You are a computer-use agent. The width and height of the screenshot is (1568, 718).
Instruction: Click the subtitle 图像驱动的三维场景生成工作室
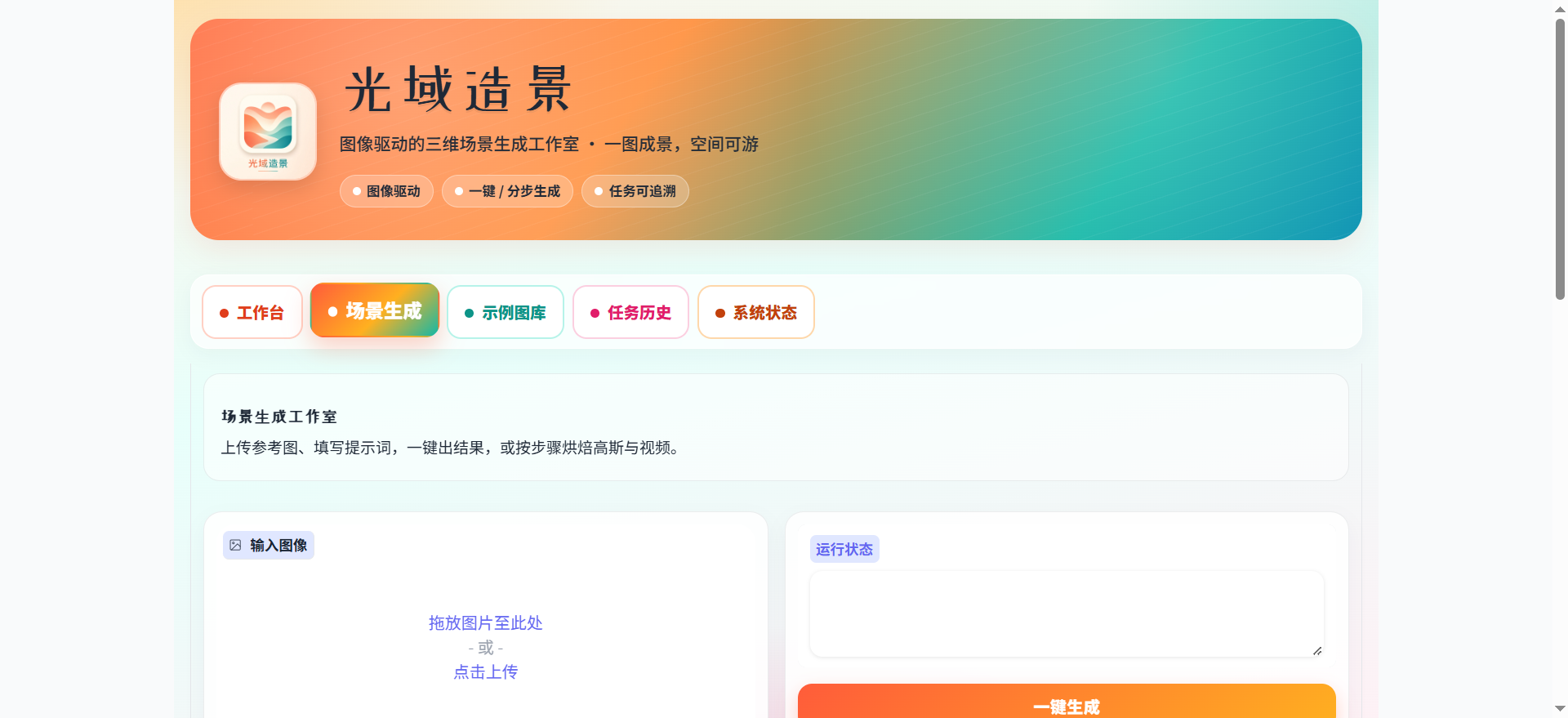[459, 144]
